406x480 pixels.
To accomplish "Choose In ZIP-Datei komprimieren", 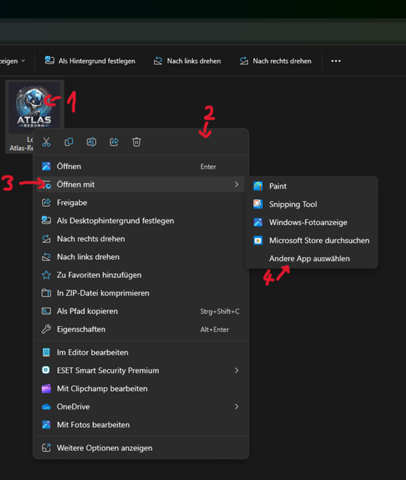I will (x=141, y=293).
